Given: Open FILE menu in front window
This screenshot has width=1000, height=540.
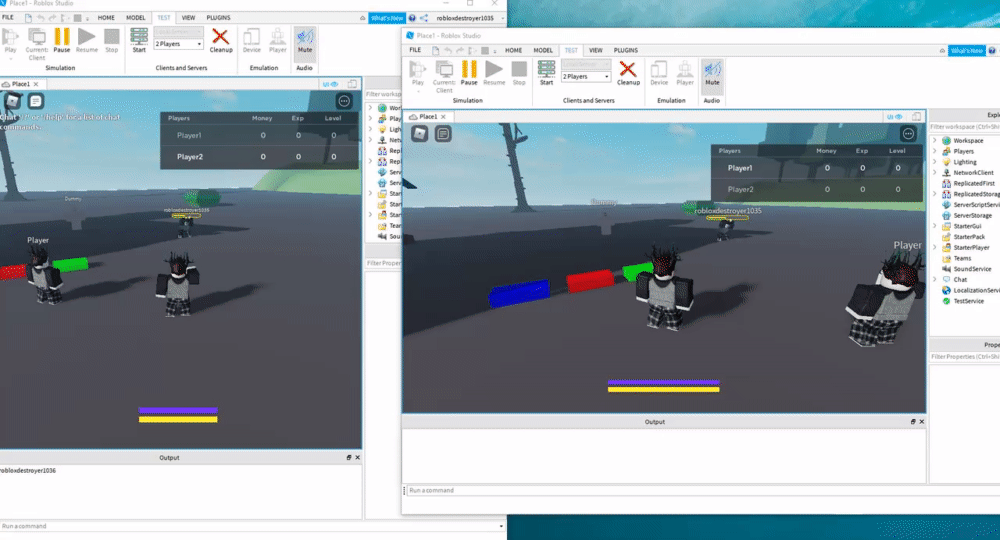Looking at the screenshot, I should tap(415, 50).
